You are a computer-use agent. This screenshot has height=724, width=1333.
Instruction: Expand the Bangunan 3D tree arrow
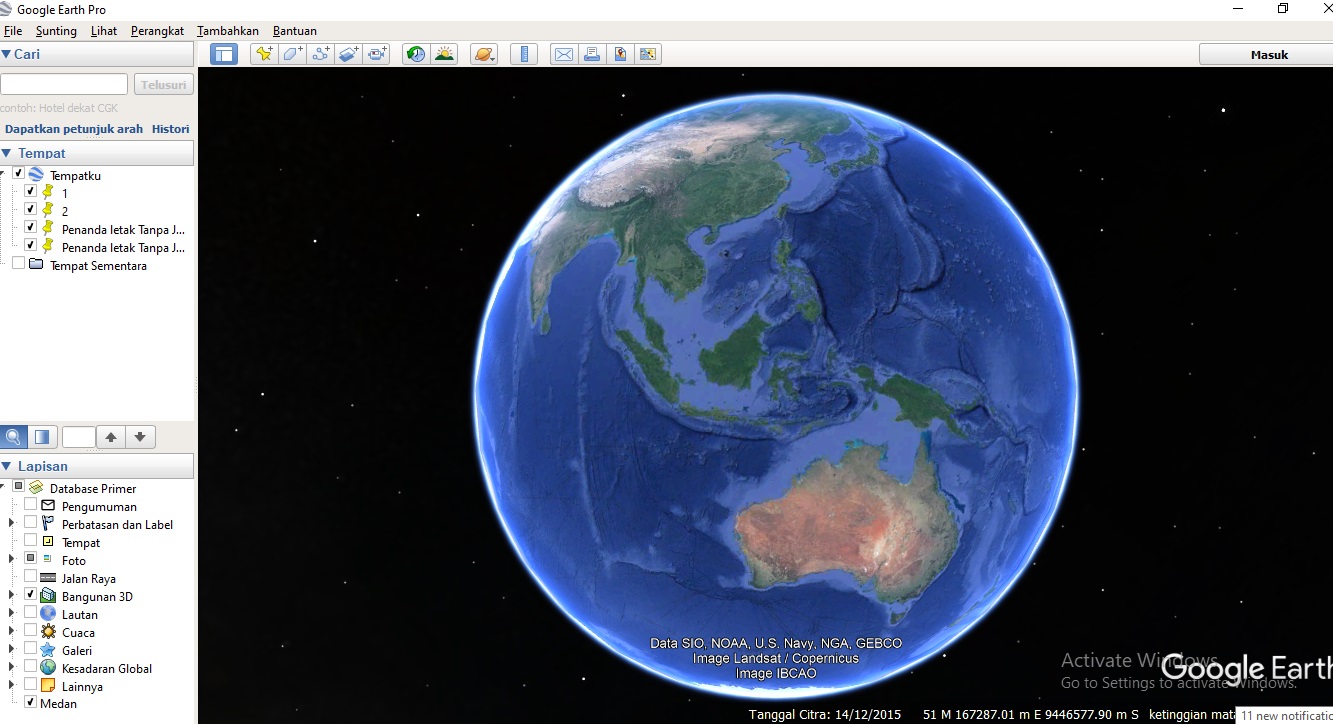click(x=12, y=595)
